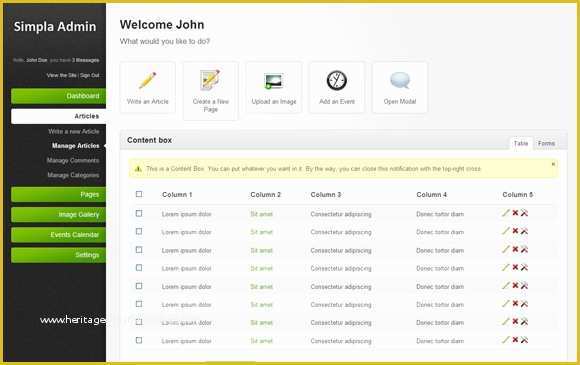The height and width of the screenshot is (365, 580).
Task: Click the tools settings icon in the last table row
Action: 524,340
